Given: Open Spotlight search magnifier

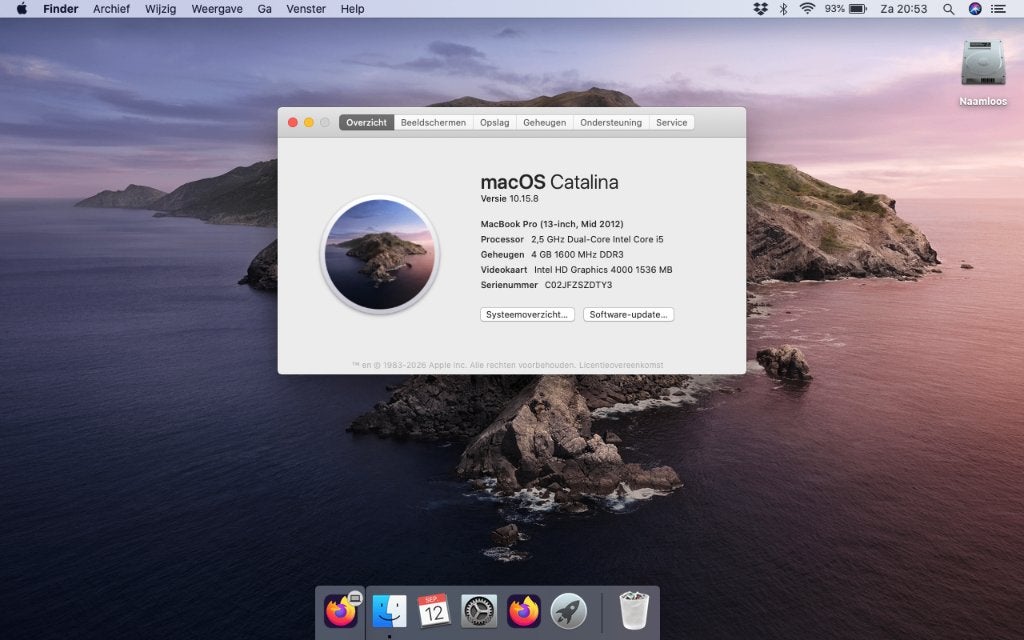Looking at the screenshot, I should pyautogui.click(x=948, y=8).
